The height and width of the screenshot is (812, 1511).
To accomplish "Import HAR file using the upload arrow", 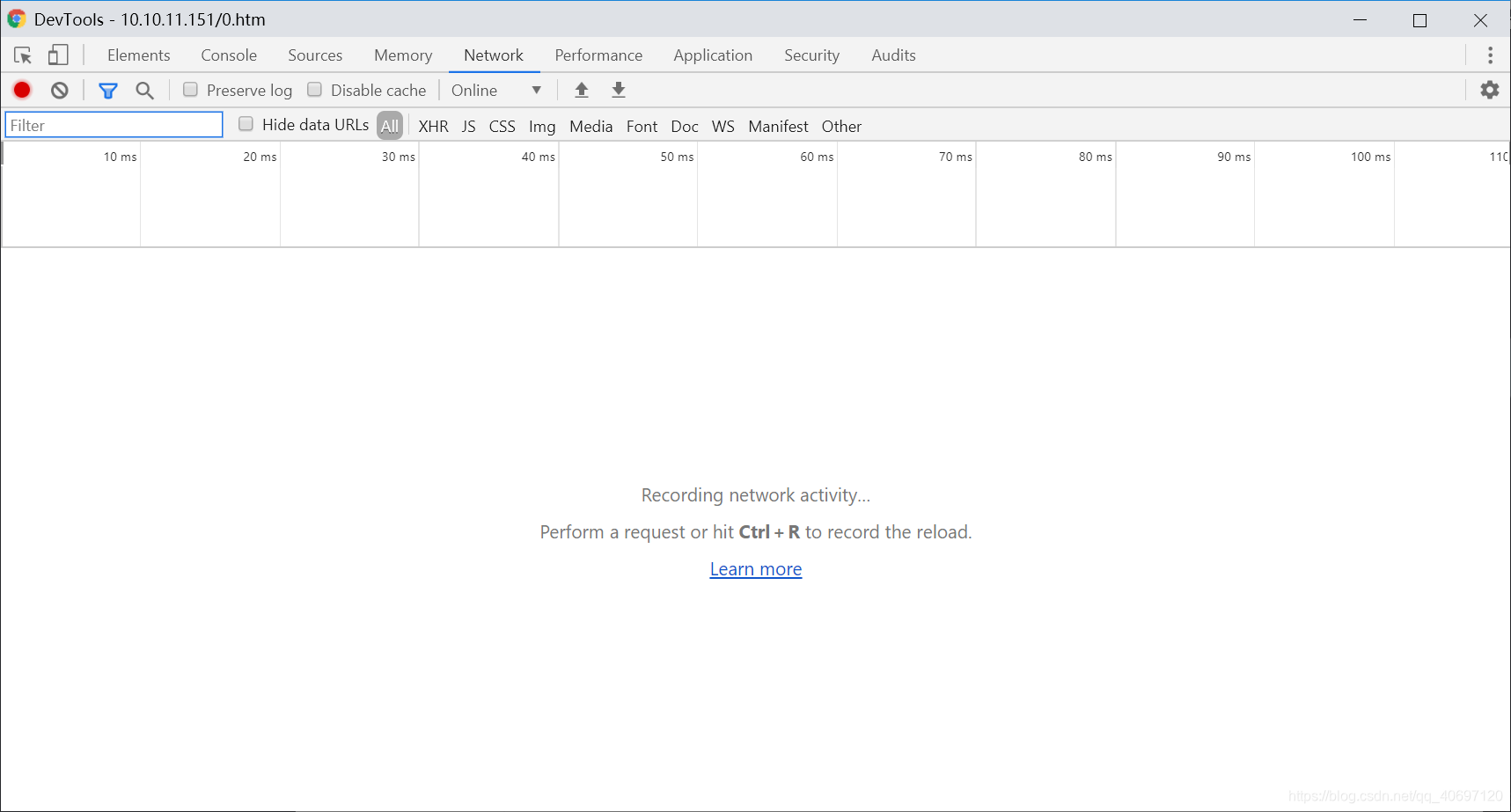I will [582, 90].
